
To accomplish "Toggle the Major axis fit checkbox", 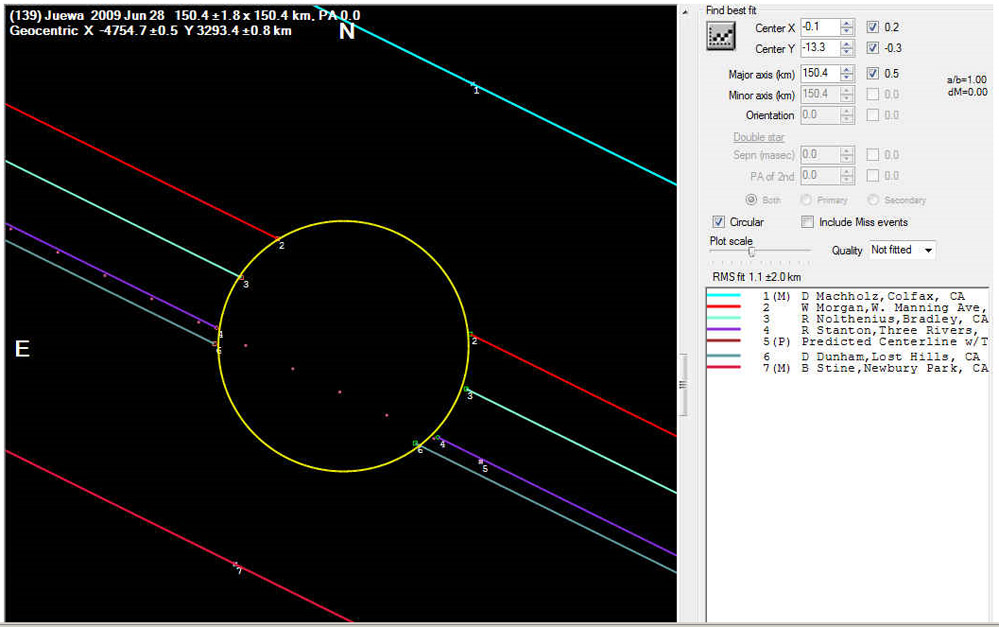I will coord(873,73).
